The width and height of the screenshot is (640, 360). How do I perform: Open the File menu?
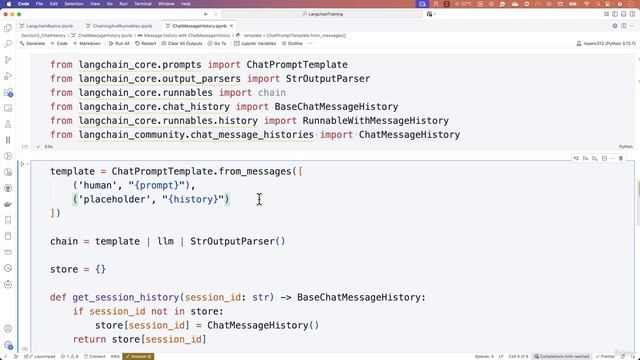coord(39,4)
